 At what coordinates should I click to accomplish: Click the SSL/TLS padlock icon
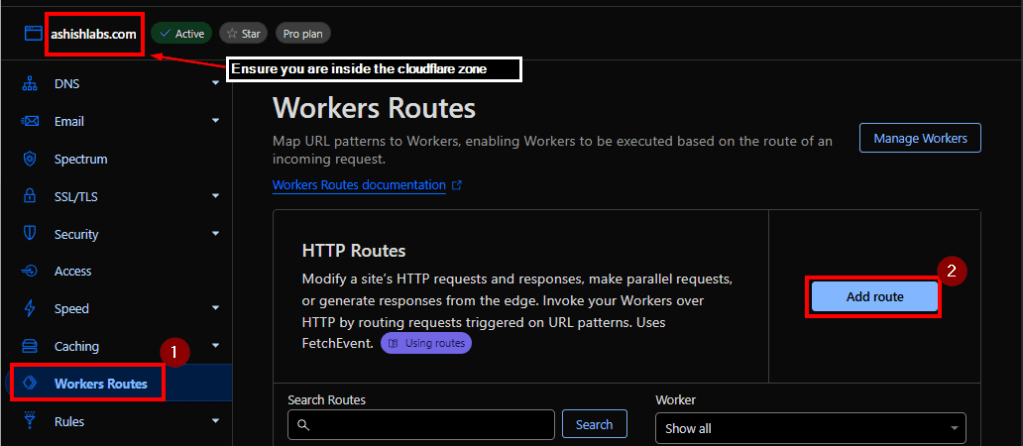(30, 197)
